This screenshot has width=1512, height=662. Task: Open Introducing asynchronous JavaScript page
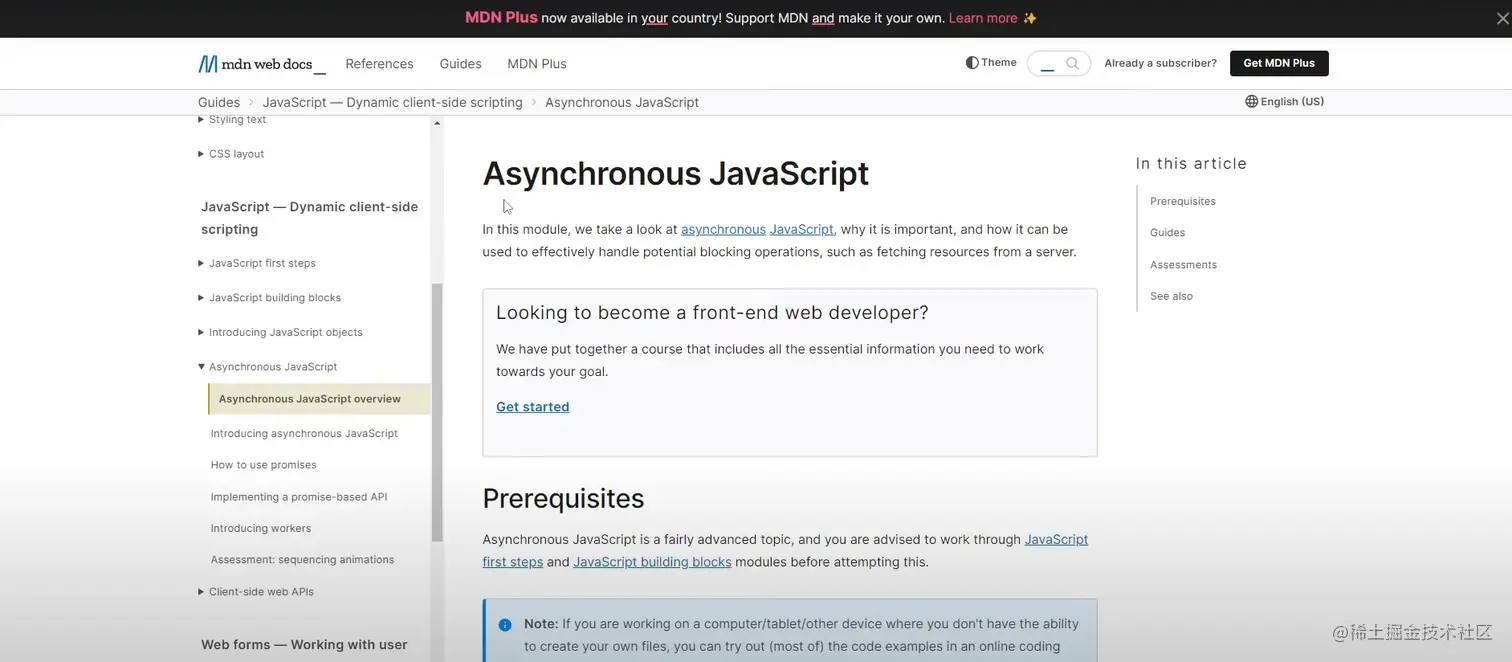(304, 434)
